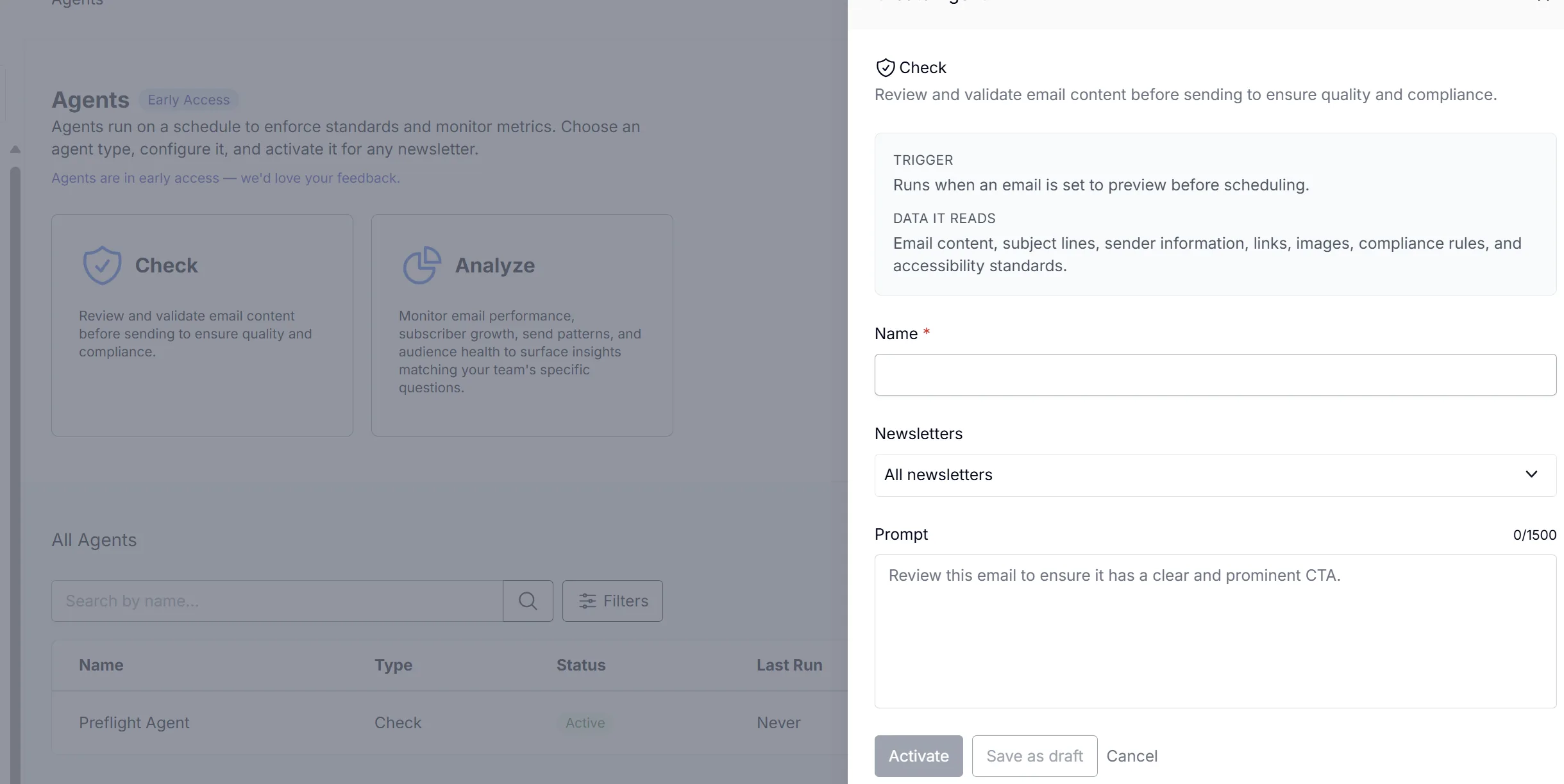Click the Filters sliders icon

[x=587, y=601]
